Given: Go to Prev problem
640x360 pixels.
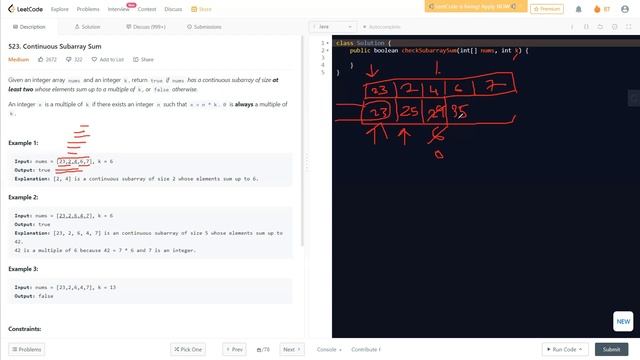Looking at the screenshot, I should click(x=234, y=349).
